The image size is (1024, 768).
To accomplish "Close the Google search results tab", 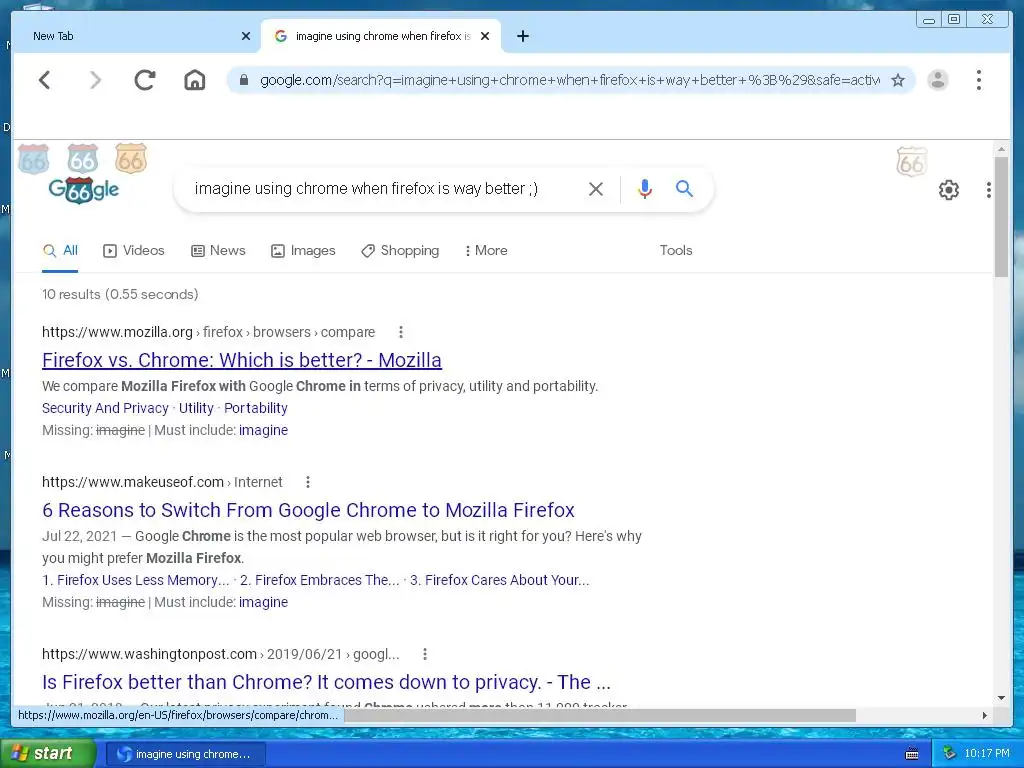I will point(485,36).
